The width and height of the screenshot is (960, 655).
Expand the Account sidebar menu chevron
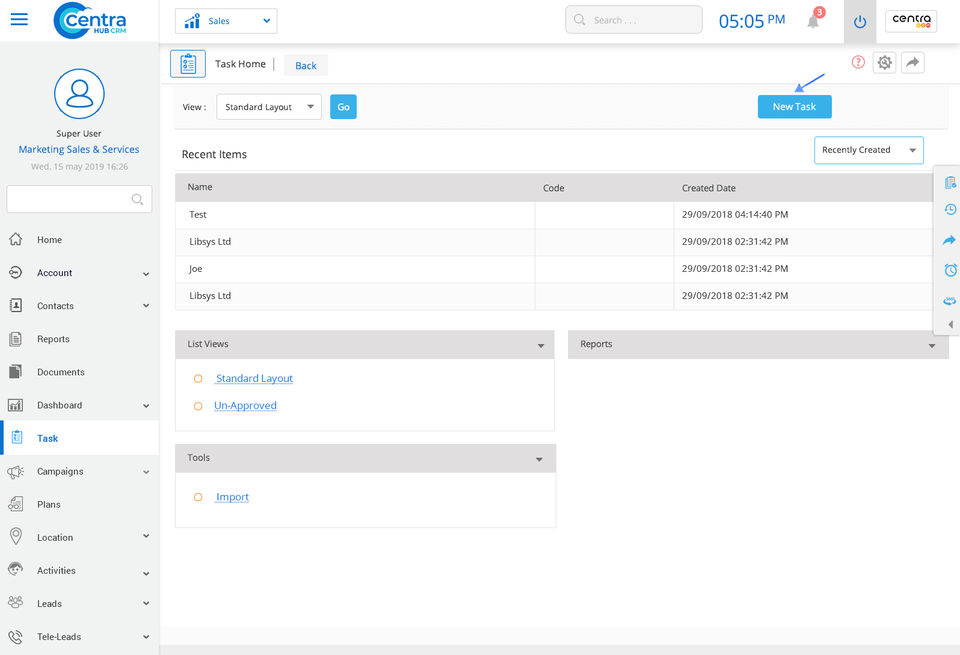[x=146, y=274]
